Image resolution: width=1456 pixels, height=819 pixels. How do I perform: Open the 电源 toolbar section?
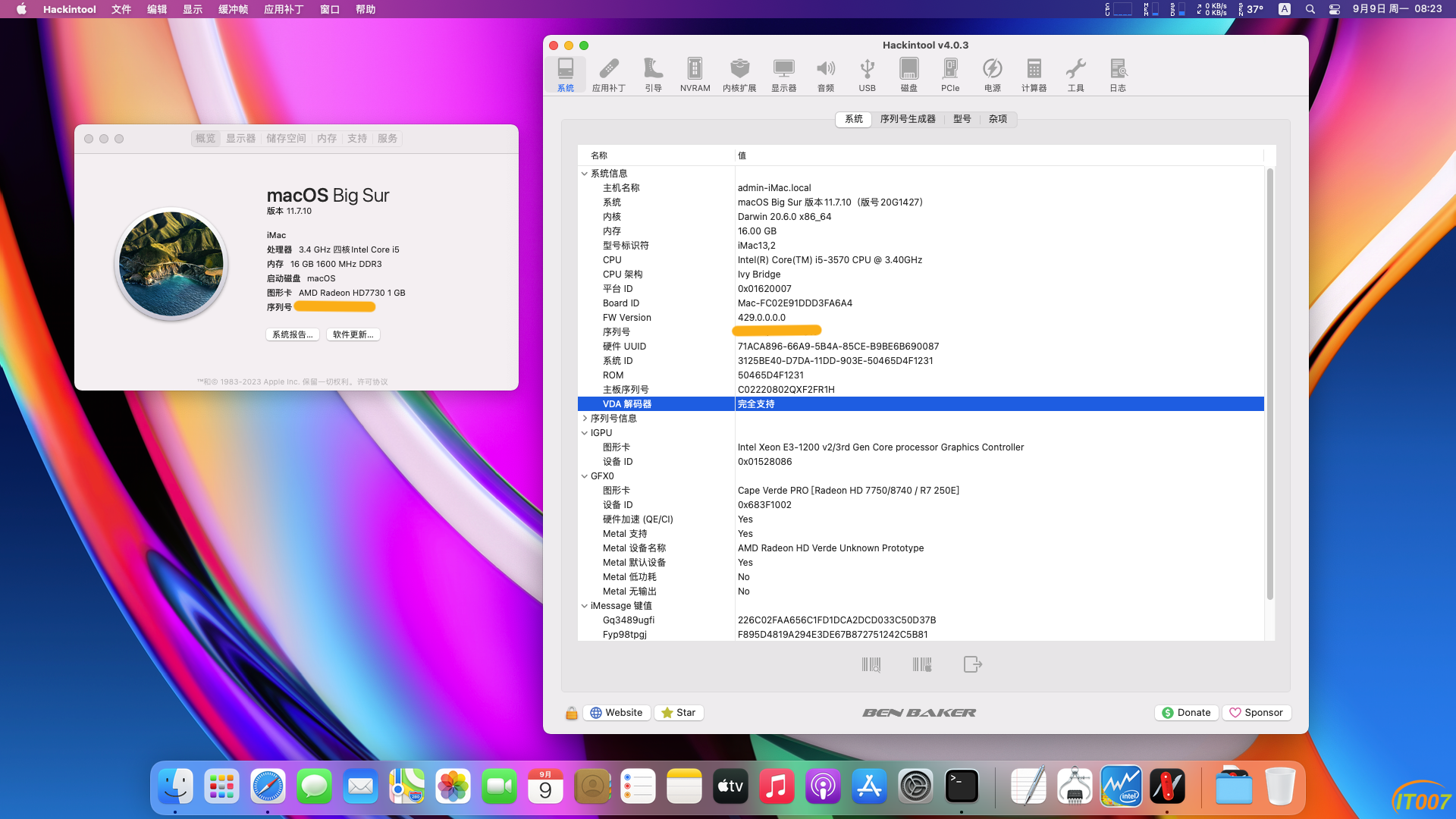(992, 74)
